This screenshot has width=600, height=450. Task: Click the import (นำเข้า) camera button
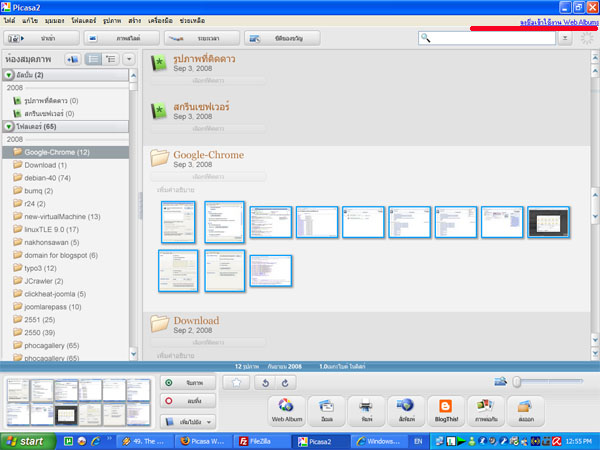coord(41,38)
